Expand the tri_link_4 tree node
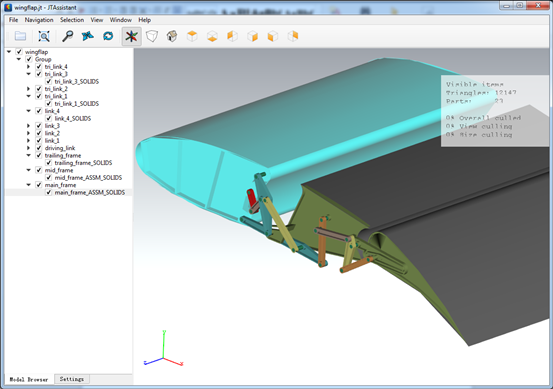 coord(29,66)
